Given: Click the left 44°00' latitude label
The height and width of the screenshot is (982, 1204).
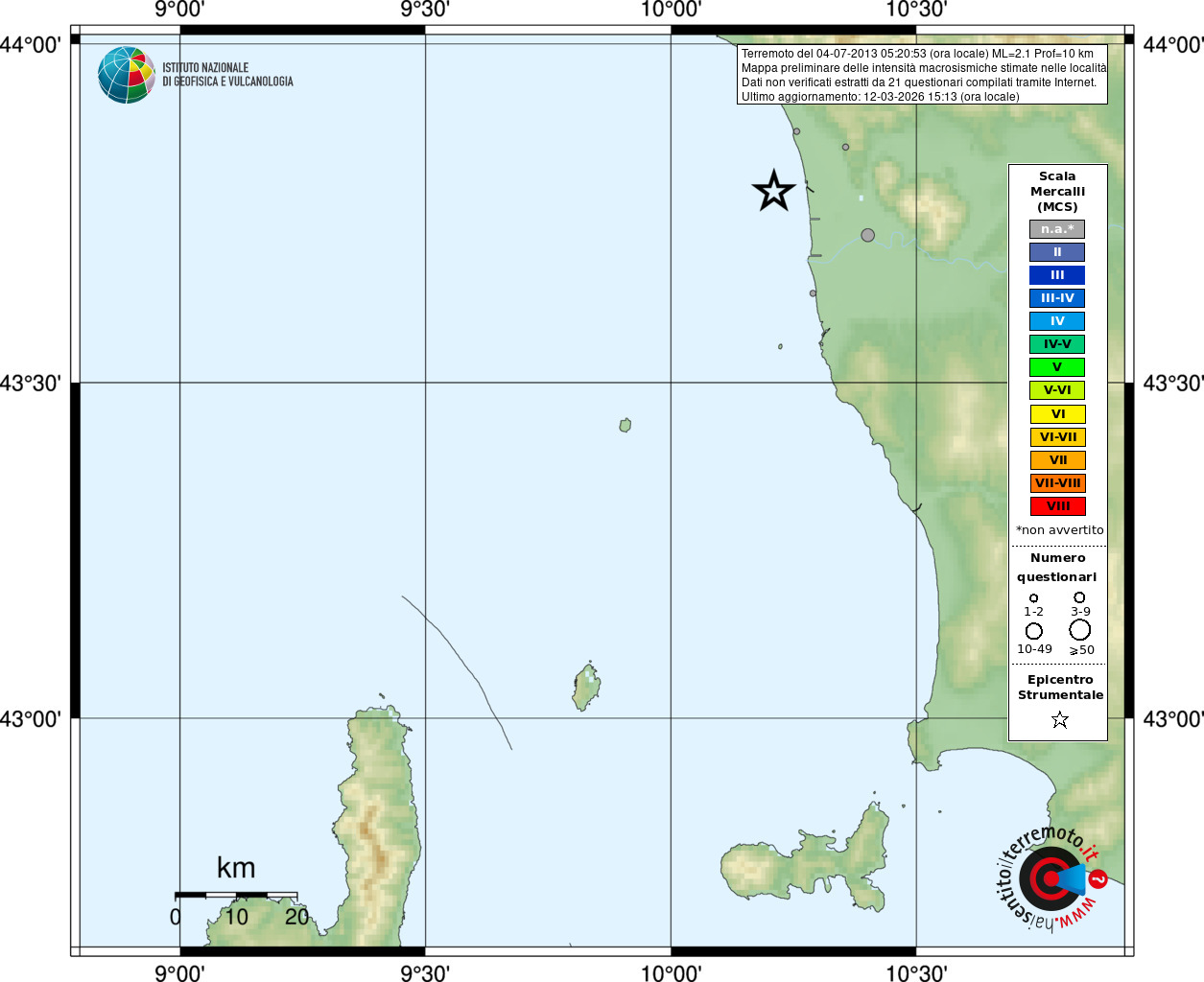Looking at the screenshot, I should click(31, 44).
